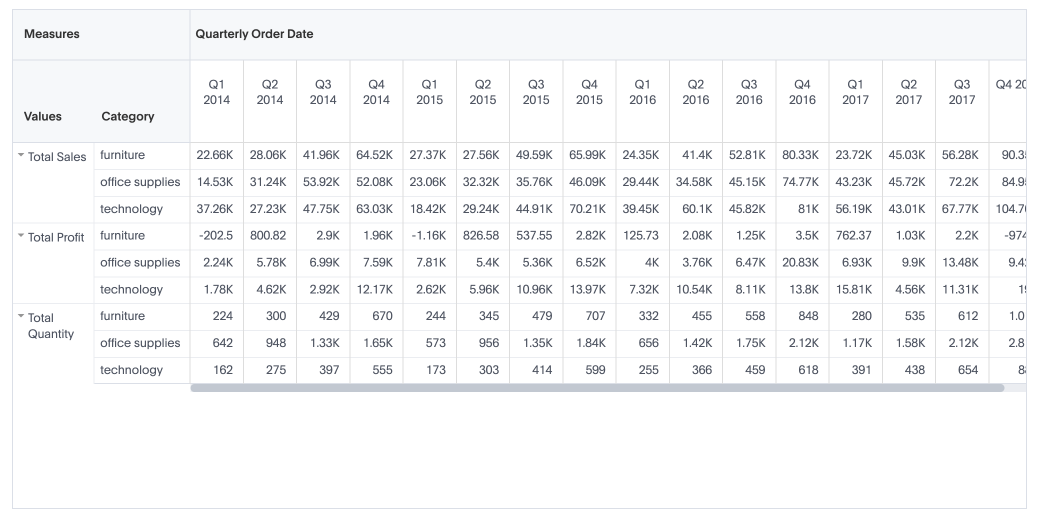The height and width of the screenshot is (517, 1038).
Task: Select office supplies row under Total Profit
Action: [140, 263]
